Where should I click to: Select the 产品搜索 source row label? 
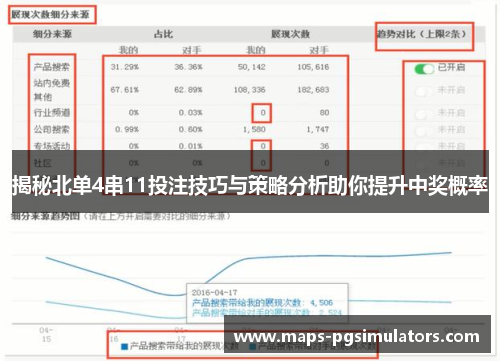52,67
